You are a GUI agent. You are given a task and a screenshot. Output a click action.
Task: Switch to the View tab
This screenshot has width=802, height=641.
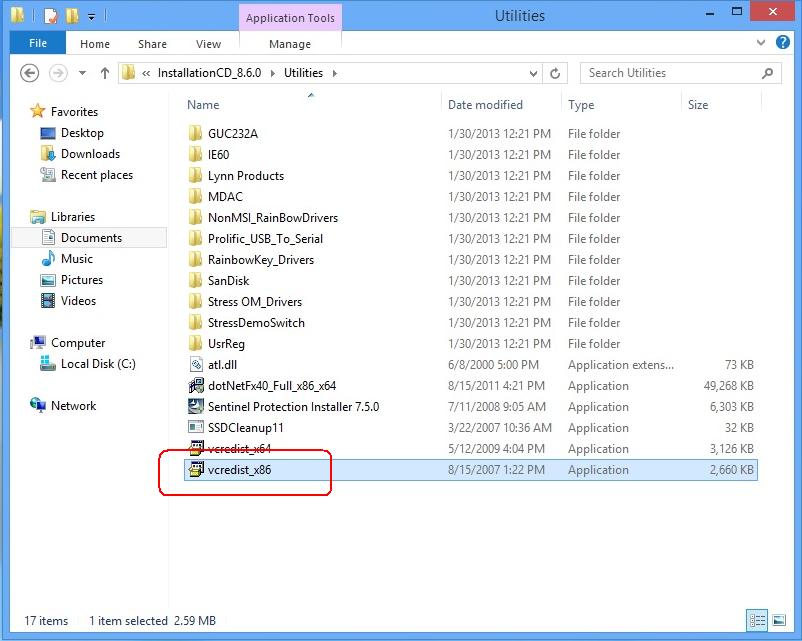[208, 43]
